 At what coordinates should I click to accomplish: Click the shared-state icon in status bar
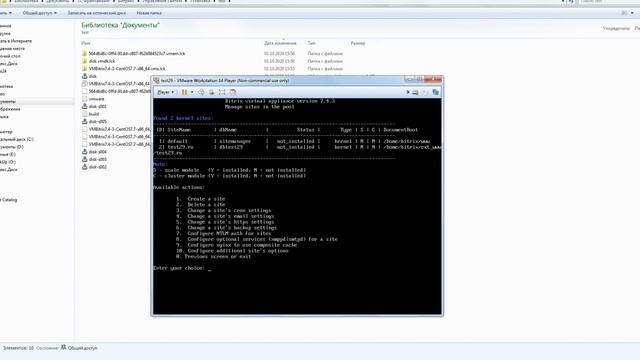click(x=63, y=347)
